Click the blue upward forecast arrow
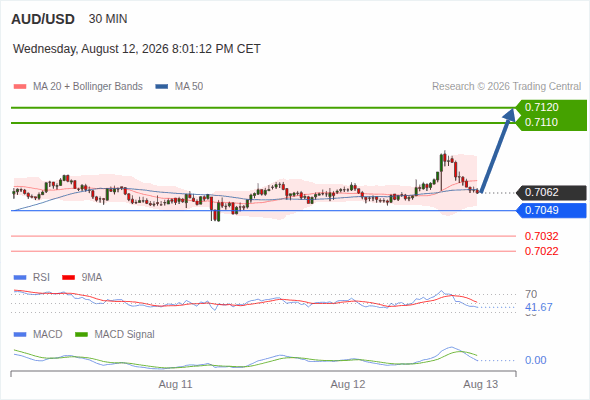 pos(497,151)
